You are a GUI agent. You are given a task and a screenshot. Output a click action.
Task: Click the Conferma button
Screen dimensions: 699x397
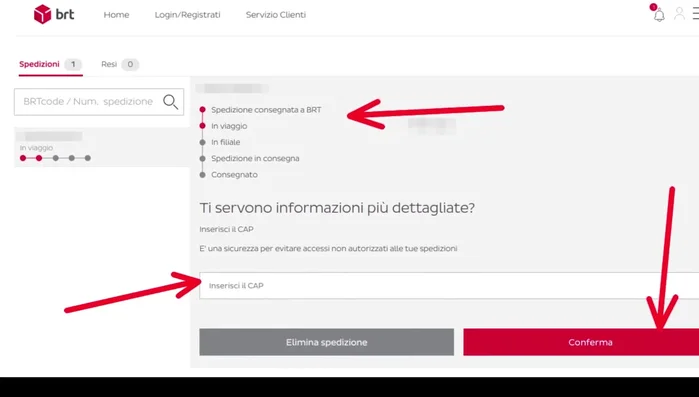click(x=581, y=342)
